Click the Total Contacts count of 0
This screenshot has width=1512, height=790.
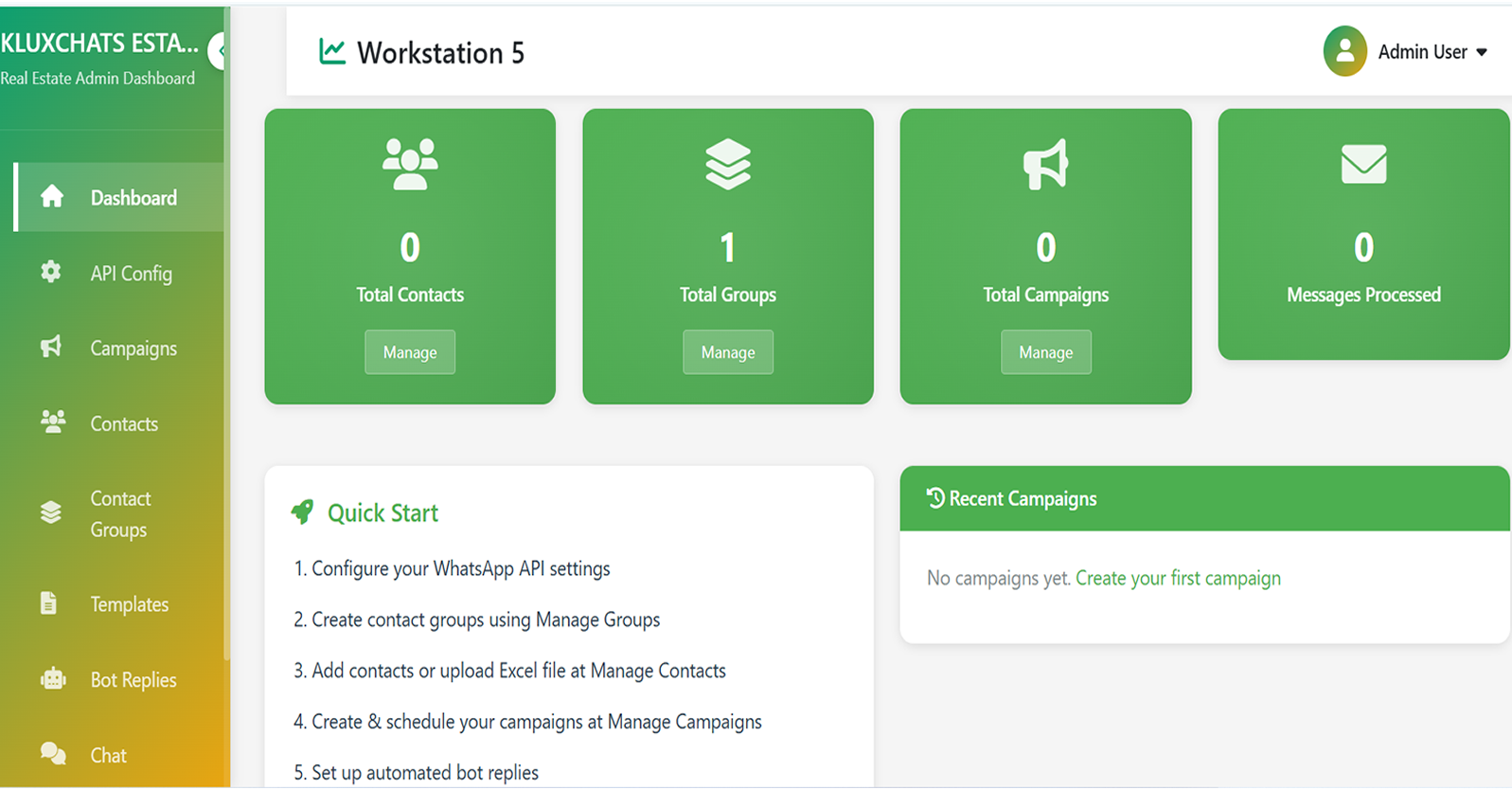[x=410, y=247]
